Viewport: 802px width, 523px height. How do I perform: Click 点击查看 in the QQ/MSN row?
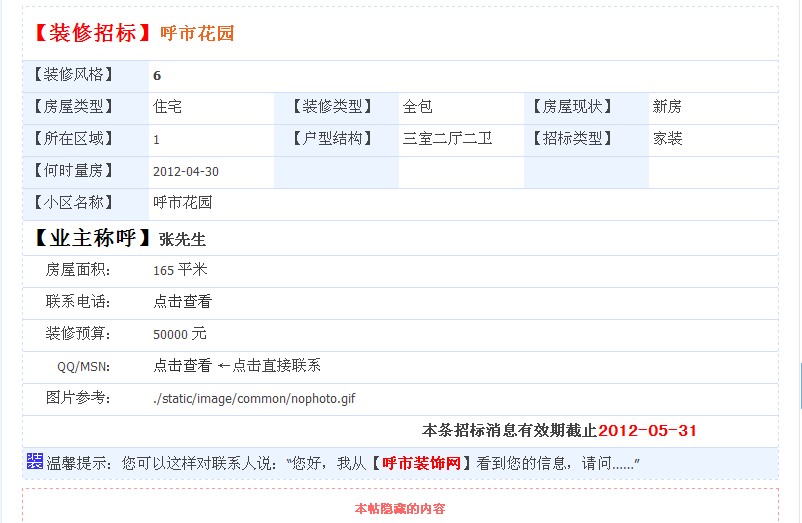point(182,366)
